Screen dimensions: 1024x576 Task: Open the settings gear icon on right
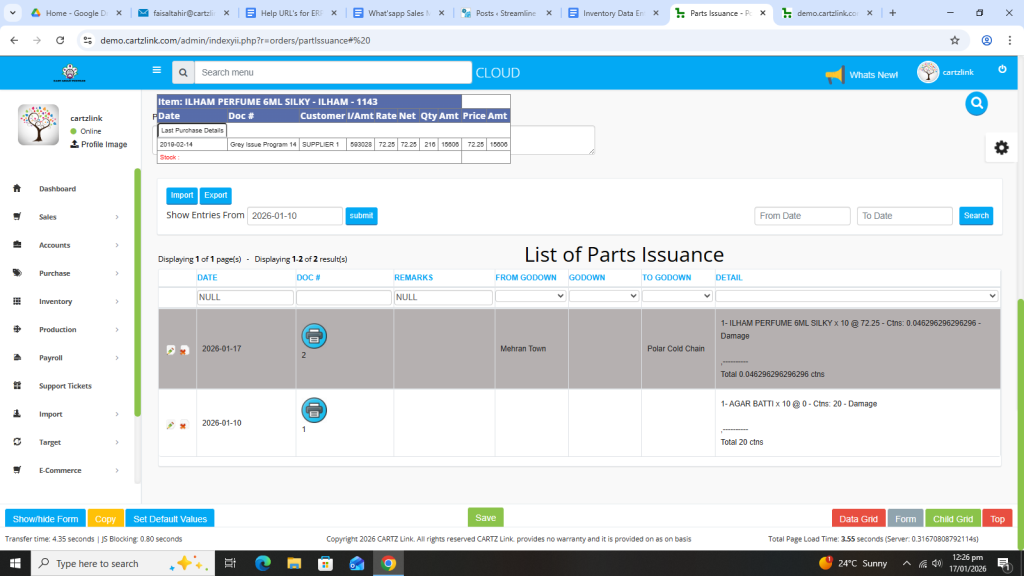(1001, 148)
